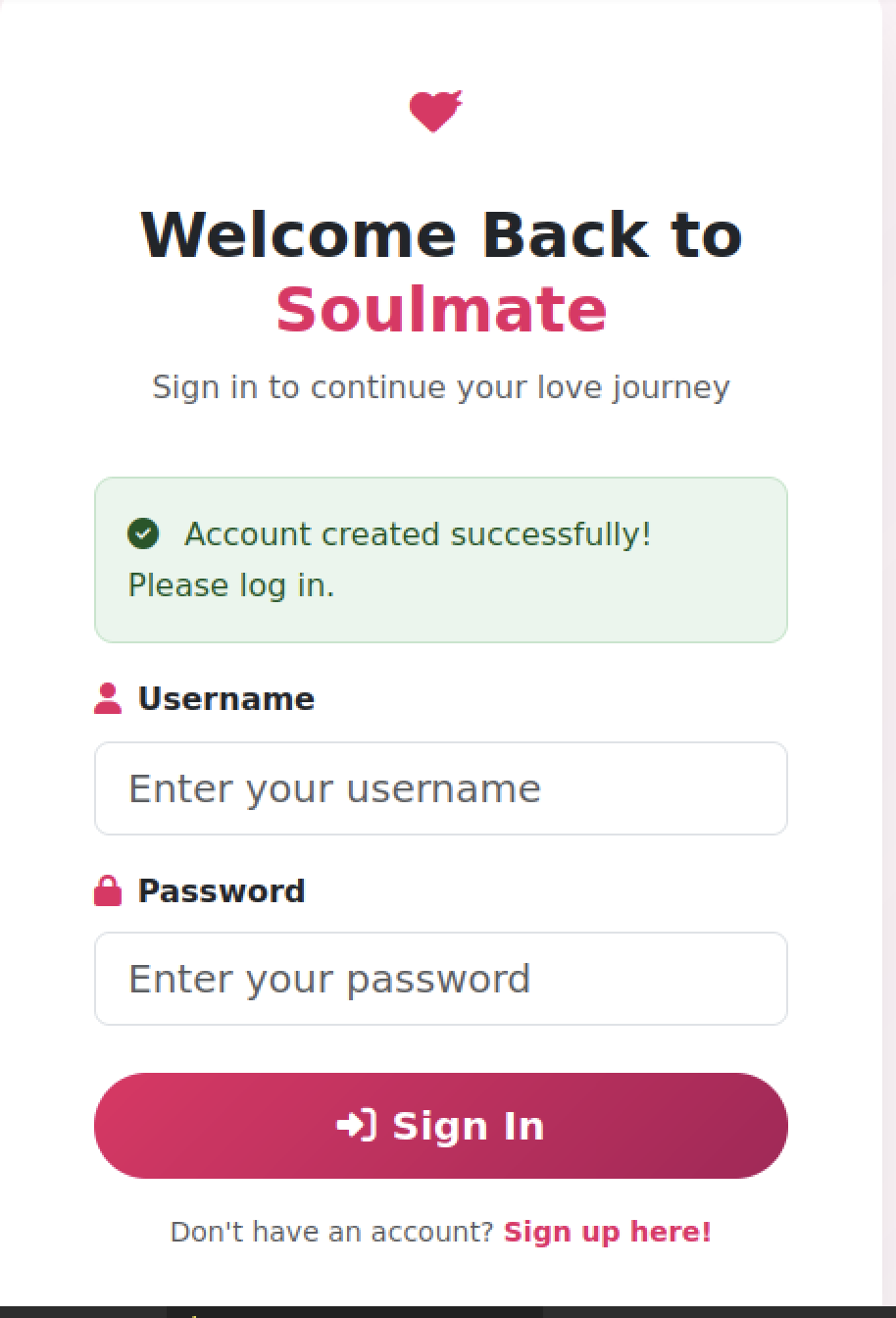
Task: Click 'Account created successfully!' alert text
Action: click(418, 534)
